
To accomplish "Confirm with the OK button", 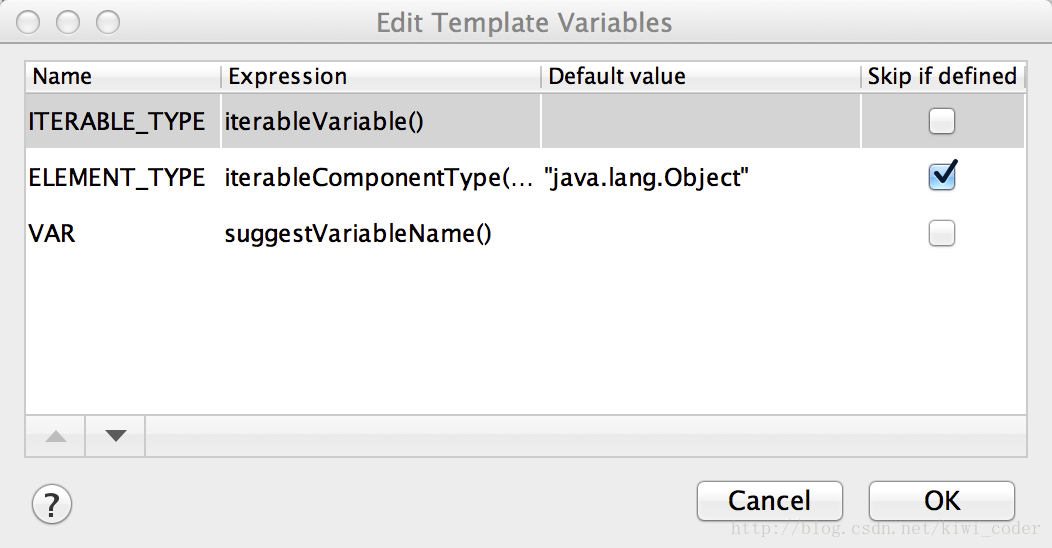I will (941, 501).
